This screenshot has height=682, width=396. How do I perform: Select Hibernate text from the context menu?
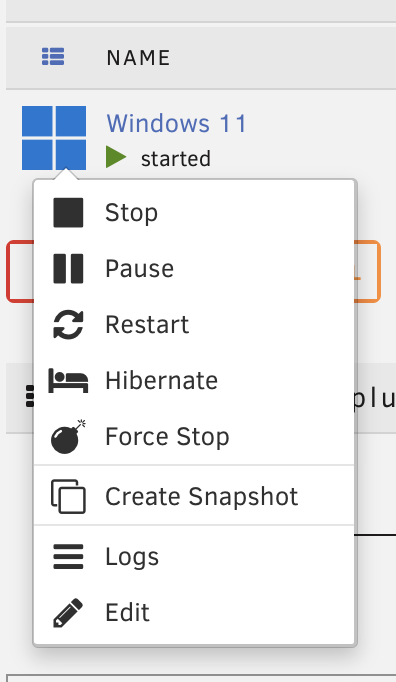(x=161, y=381)
